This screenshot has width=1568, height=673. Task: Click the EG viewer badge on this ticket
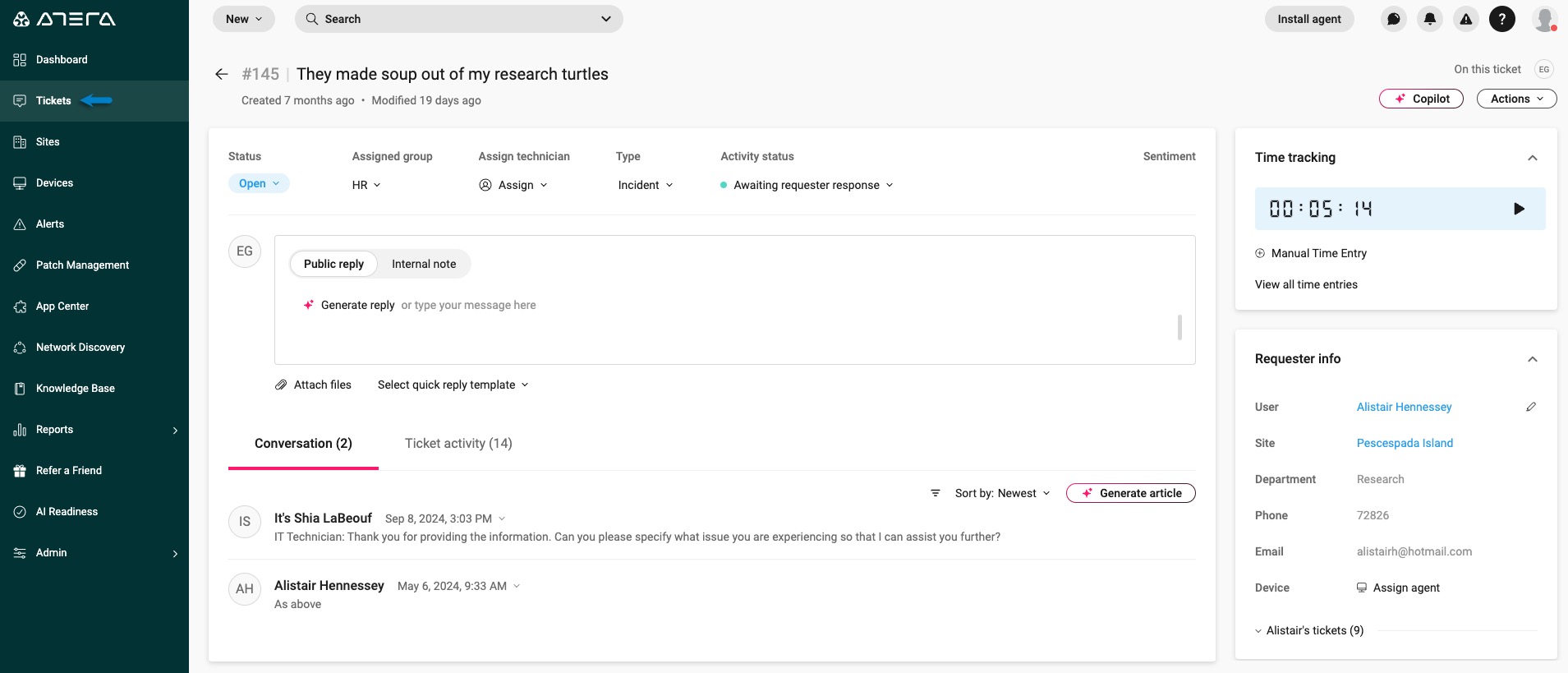coord(1544,70)
